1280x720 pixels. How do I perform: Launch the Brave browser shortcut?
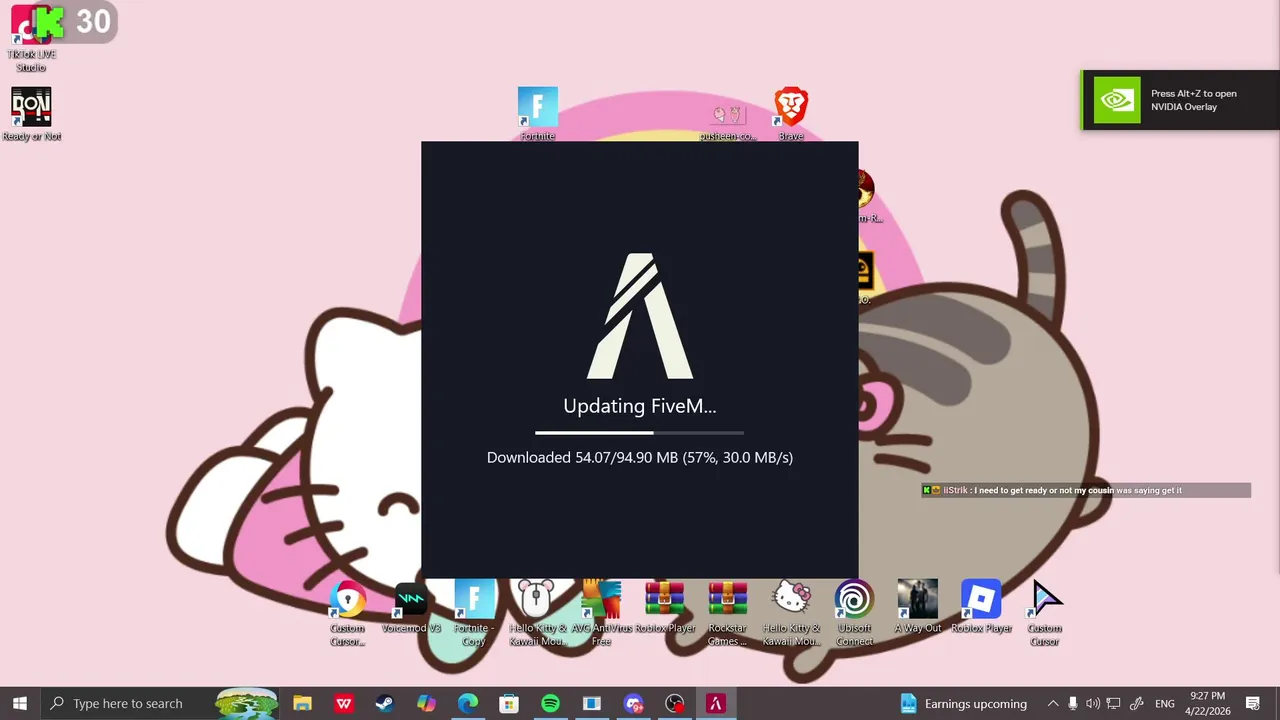[791, 112]
